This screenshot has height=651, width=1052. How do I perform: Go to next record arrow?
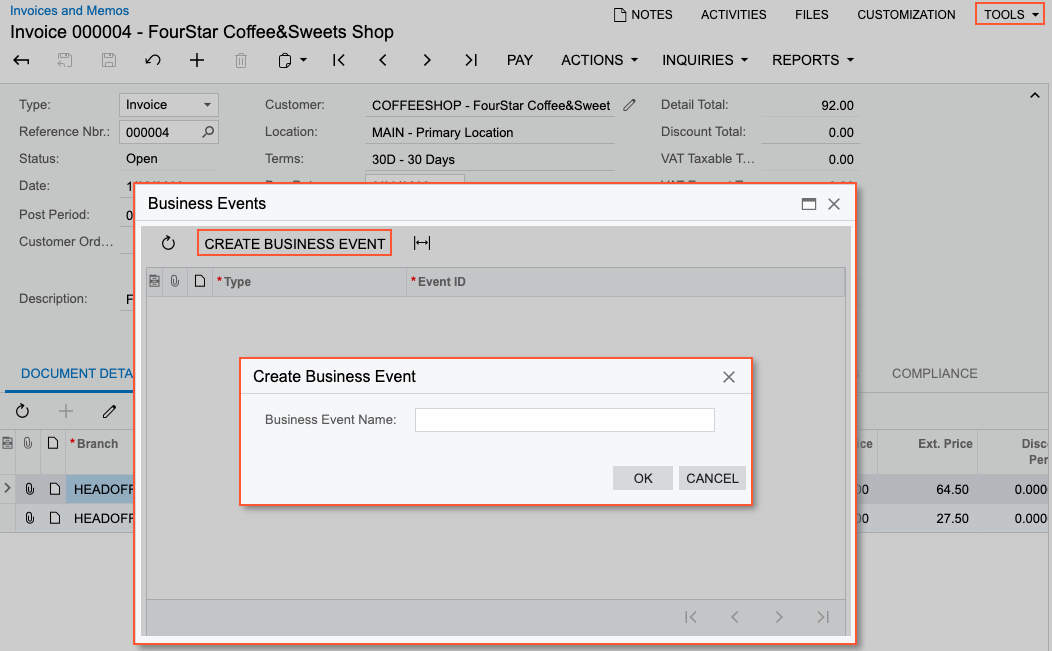point(427,60)
